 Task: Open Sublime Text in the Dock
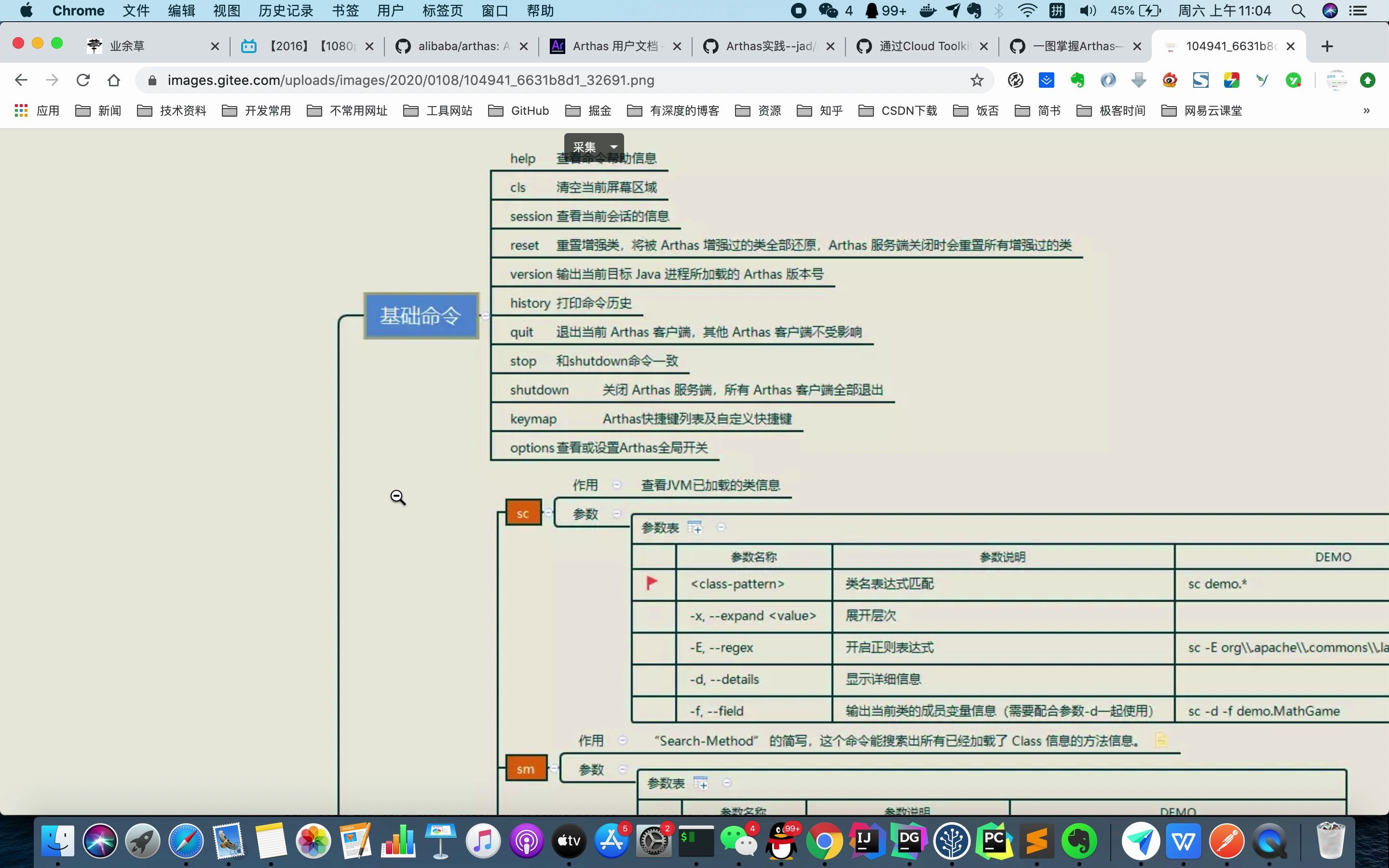coord(1036,841)
